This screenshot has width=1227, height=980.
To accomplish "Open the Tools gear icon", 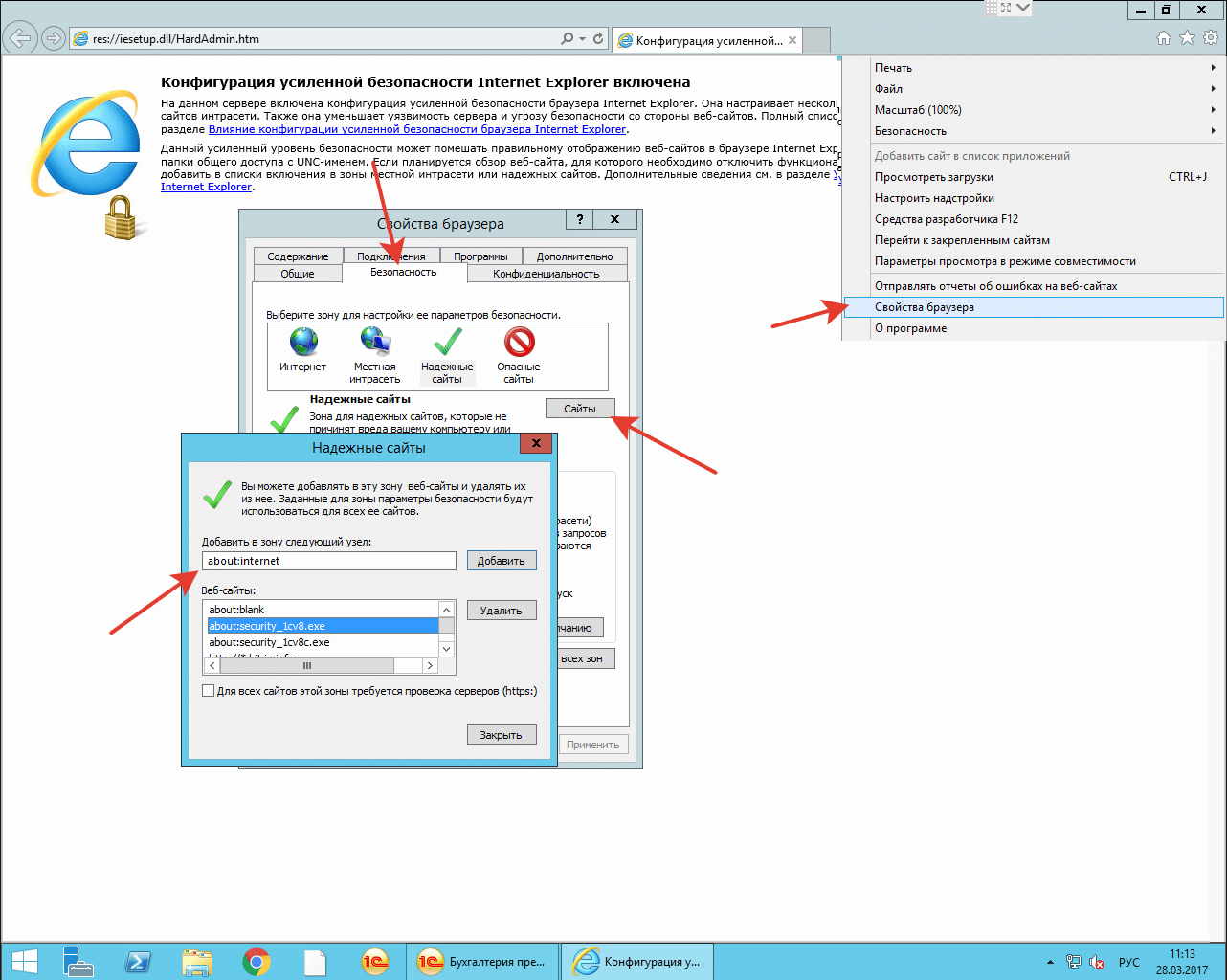I will click(x=1211, y=38).
